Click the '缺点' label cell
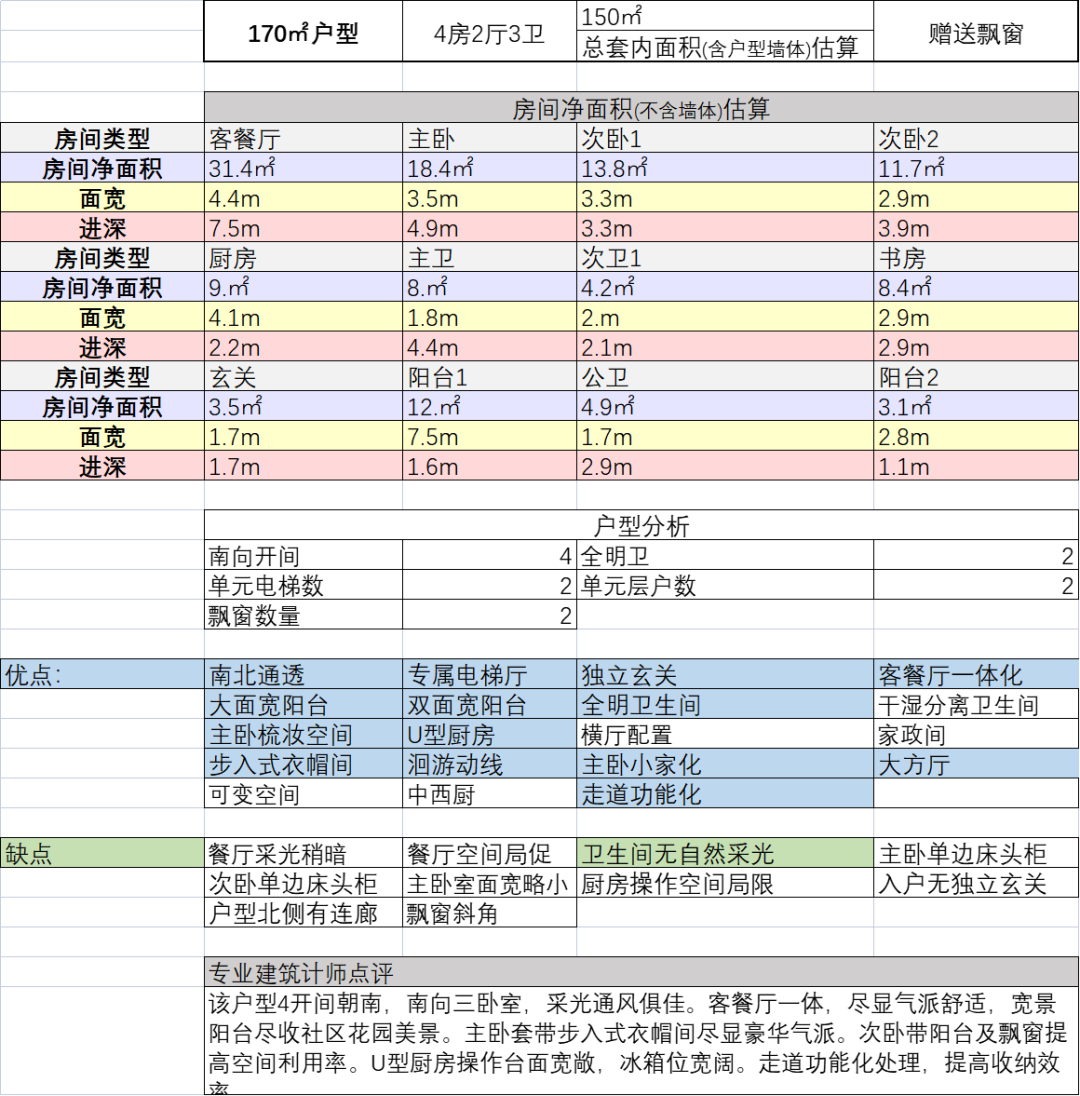The image size is (1080, 1096). tap(102, 853)
